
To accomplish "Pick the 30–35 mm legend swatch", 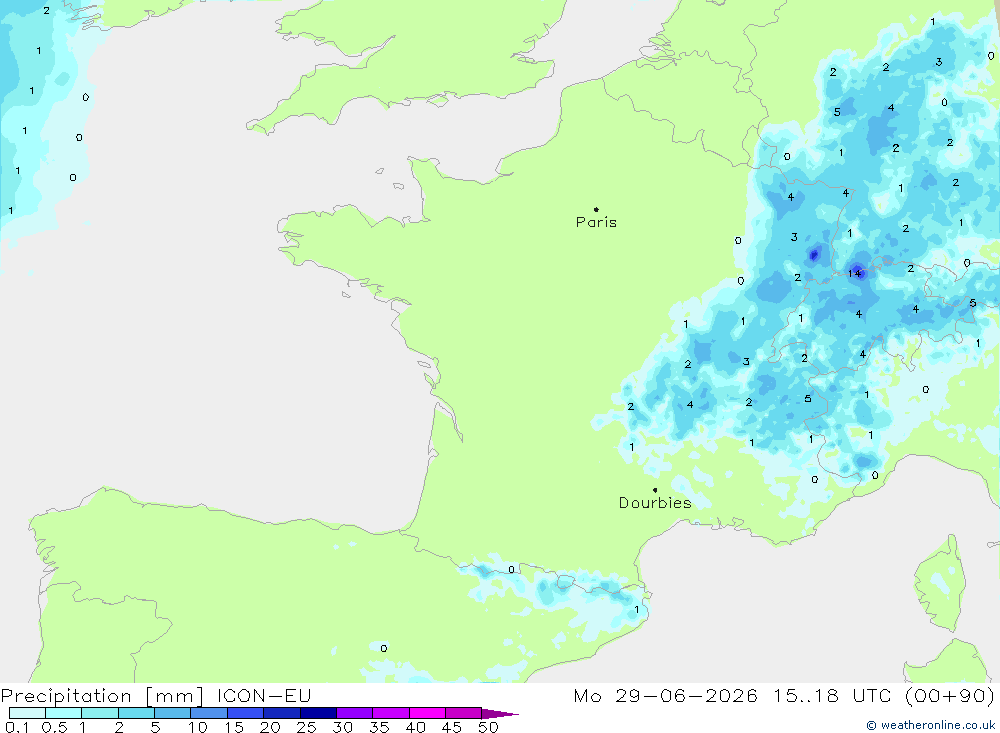I will [354, 713].
